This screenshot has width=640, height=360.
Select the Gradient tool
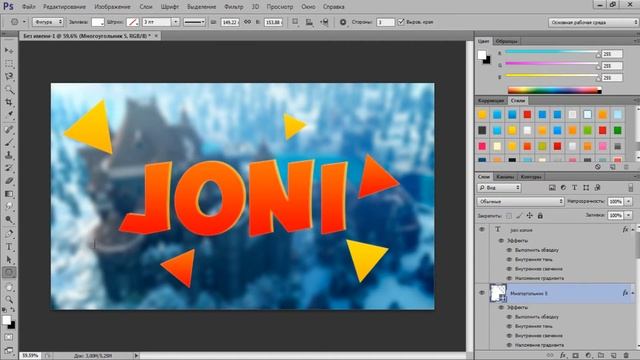pyautogui.click(x=9, y=194)
